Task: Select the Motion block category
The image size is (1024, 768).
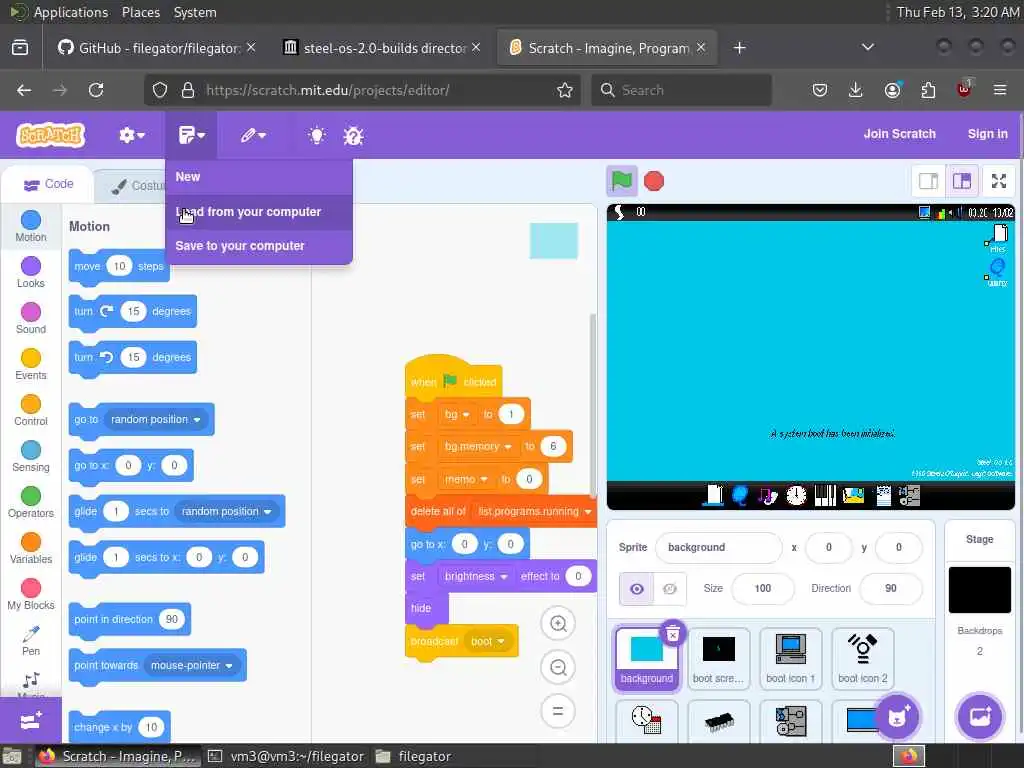Action: [x=31, y=227]
